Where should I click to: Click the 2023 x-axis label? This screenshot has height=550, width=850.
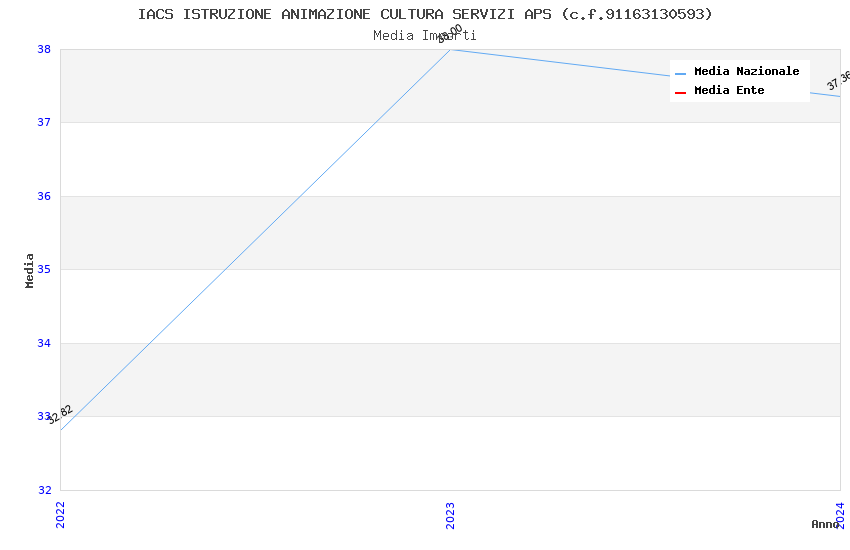click(x=450, y=515)
